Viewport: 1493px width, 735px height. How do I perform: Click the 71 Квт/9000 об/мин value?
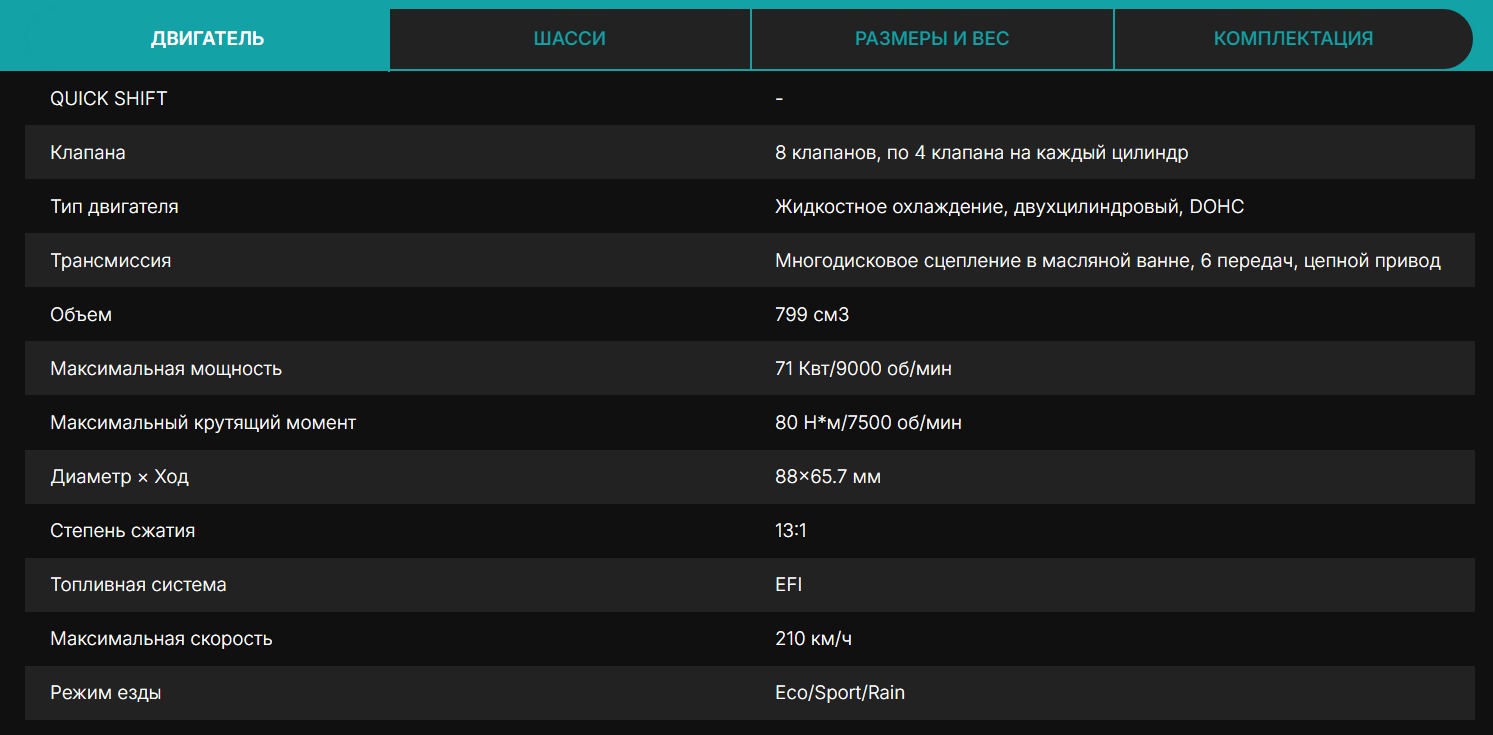pyautogui.click(x=863, y=369)
